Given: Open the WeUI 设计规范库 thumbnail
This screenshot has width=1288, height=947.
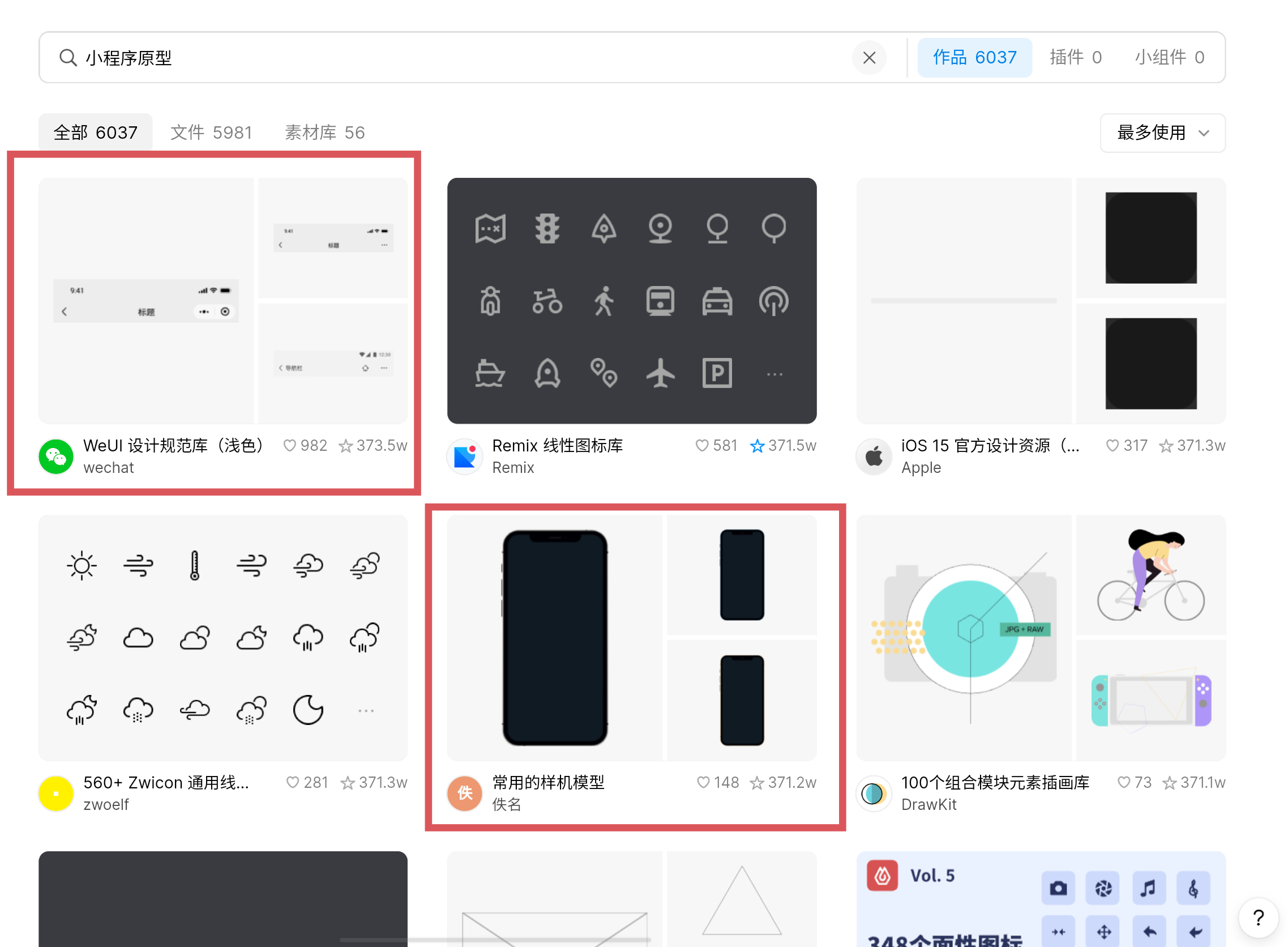Looking at the screenshot, I should [x=223, y=300].
